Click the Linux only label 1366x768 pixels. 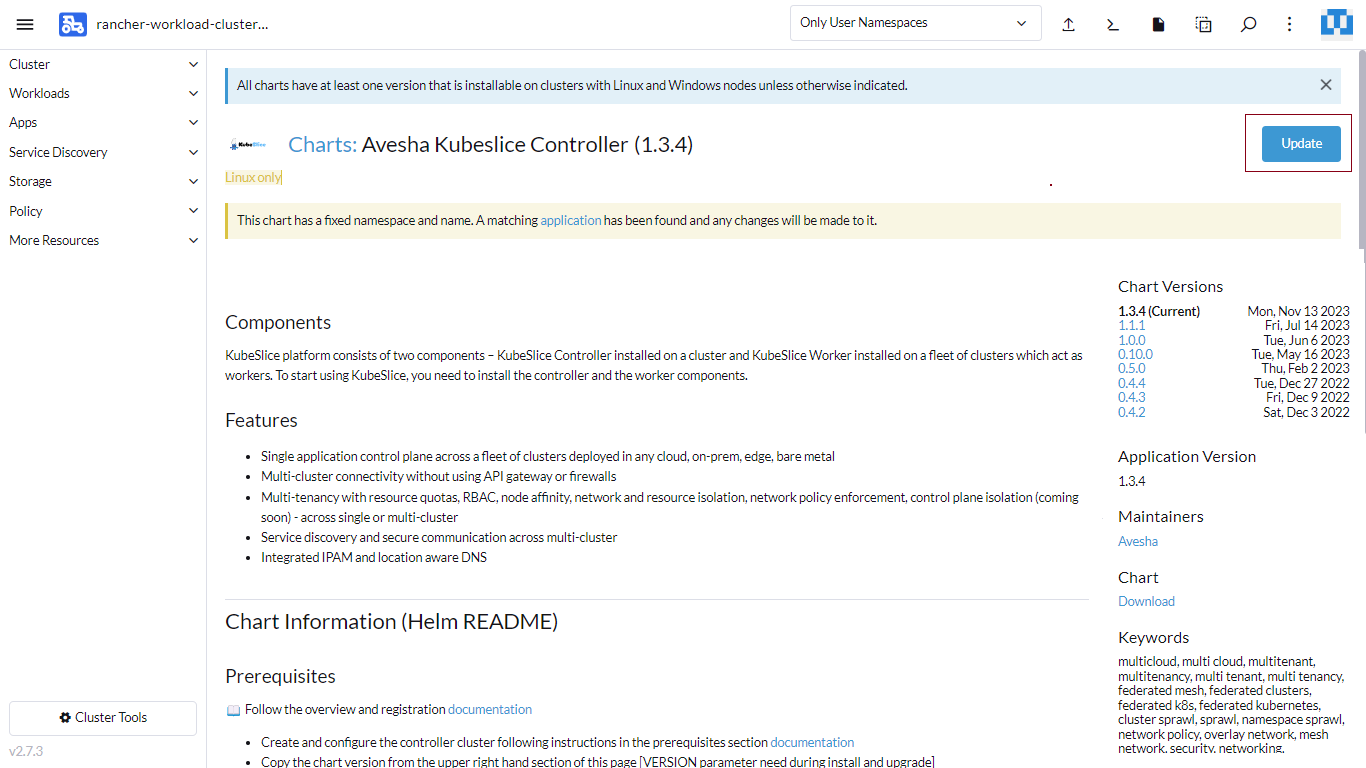pos(253,177)
